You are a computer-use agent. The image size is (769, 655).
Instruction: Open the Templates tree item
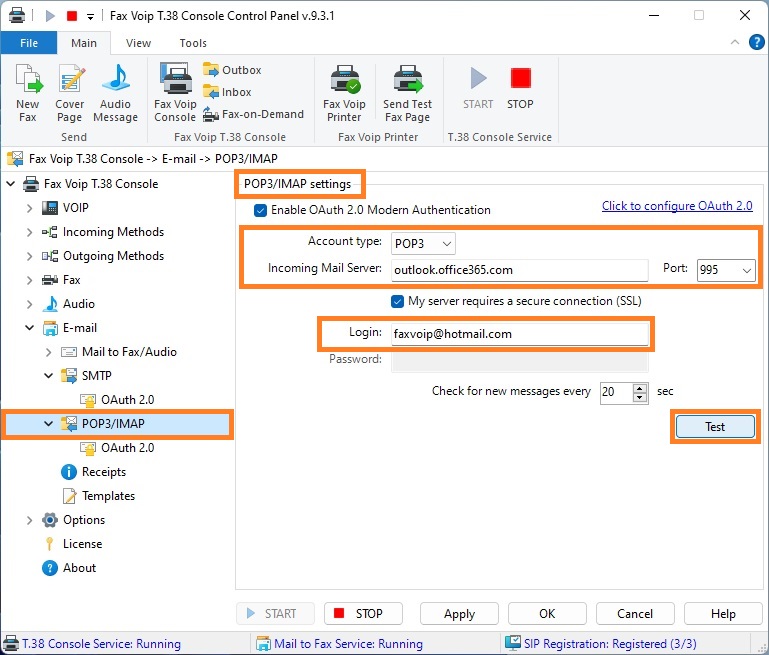click(x=98, y=496)
